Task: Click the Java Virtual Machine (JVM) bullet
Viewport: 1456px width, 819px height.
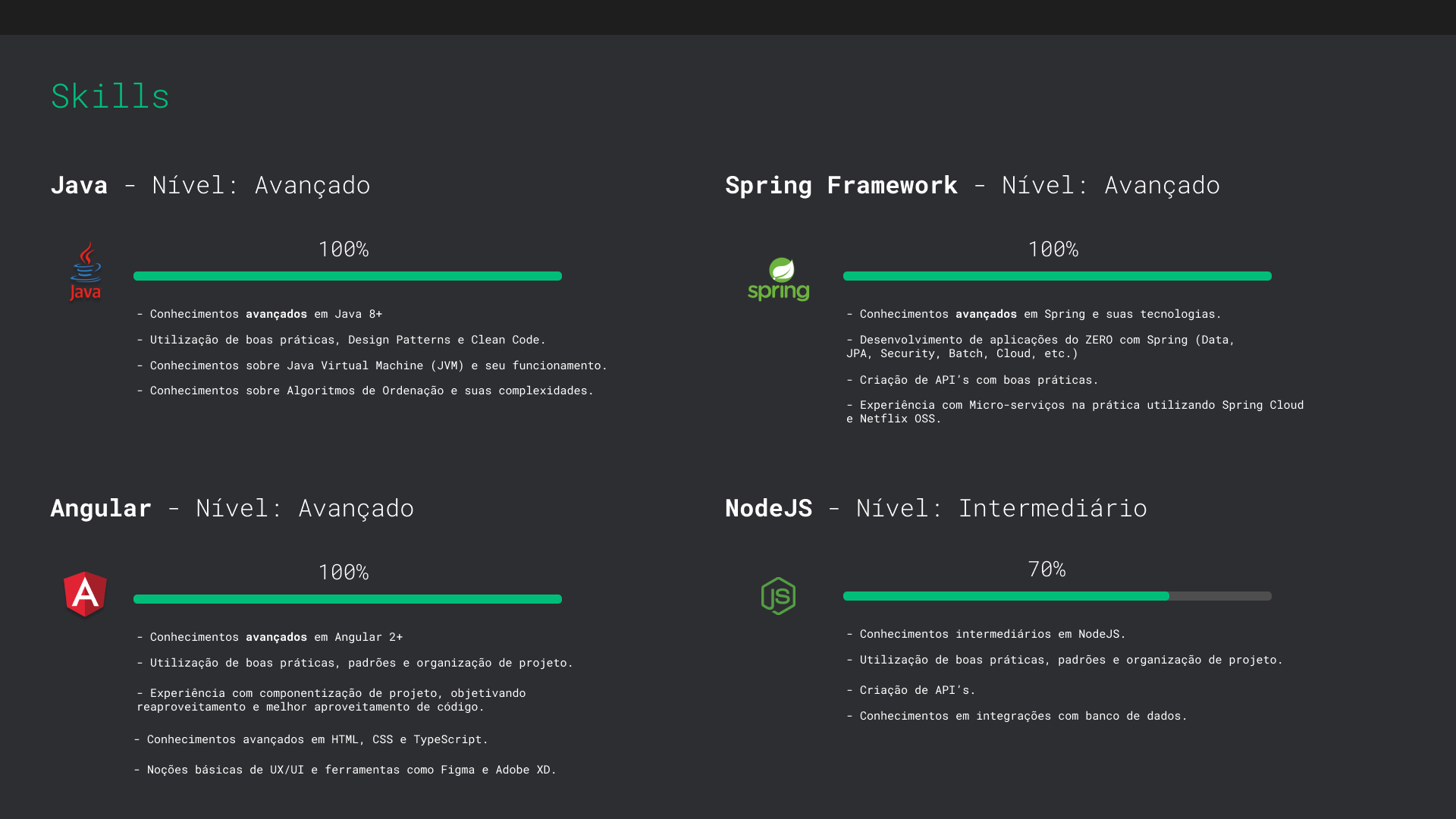Action: [372, 366]
